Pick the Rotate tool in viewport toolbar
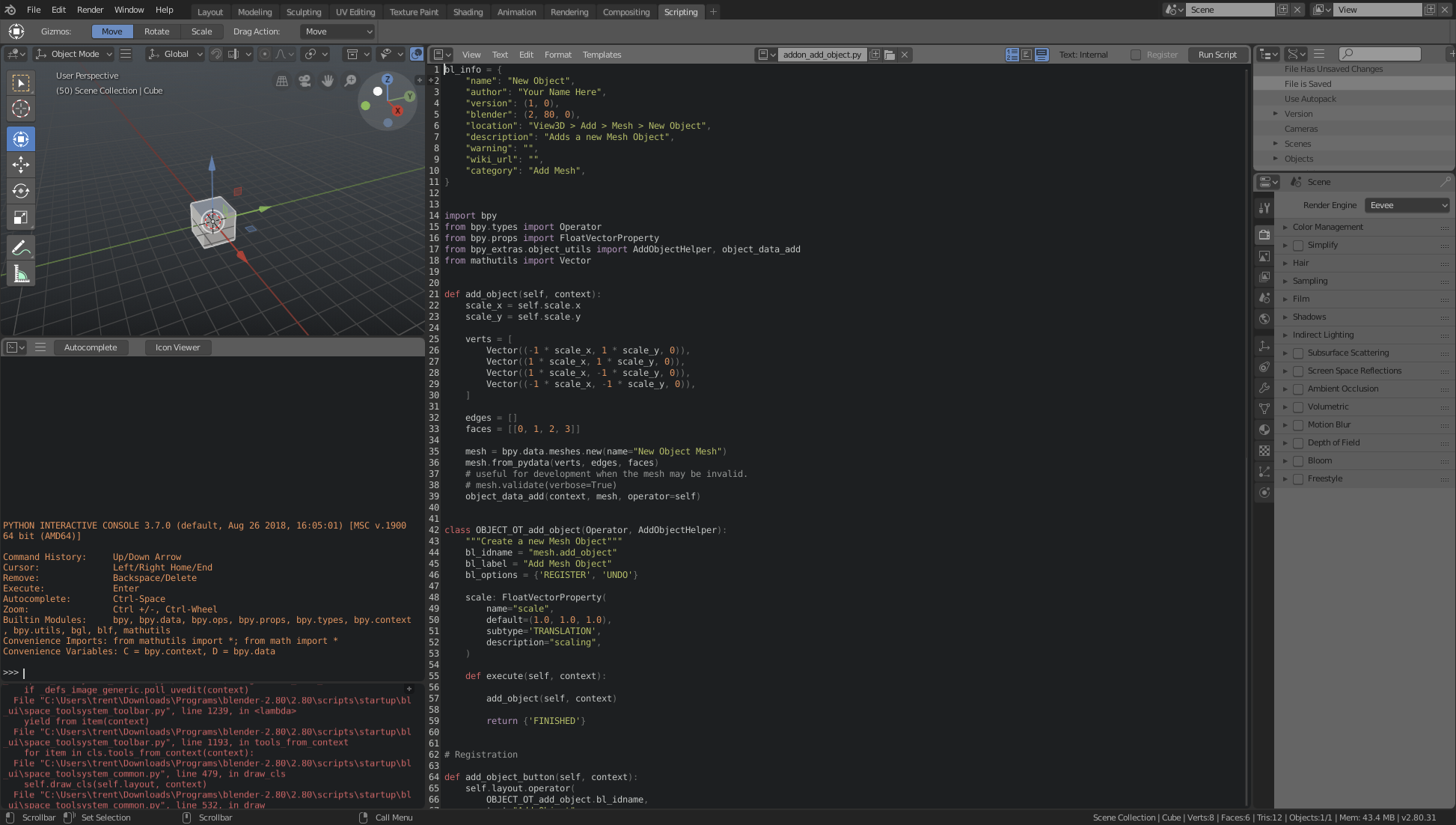1456x825 pixels. pyautogui.click(x=21, y=191)
